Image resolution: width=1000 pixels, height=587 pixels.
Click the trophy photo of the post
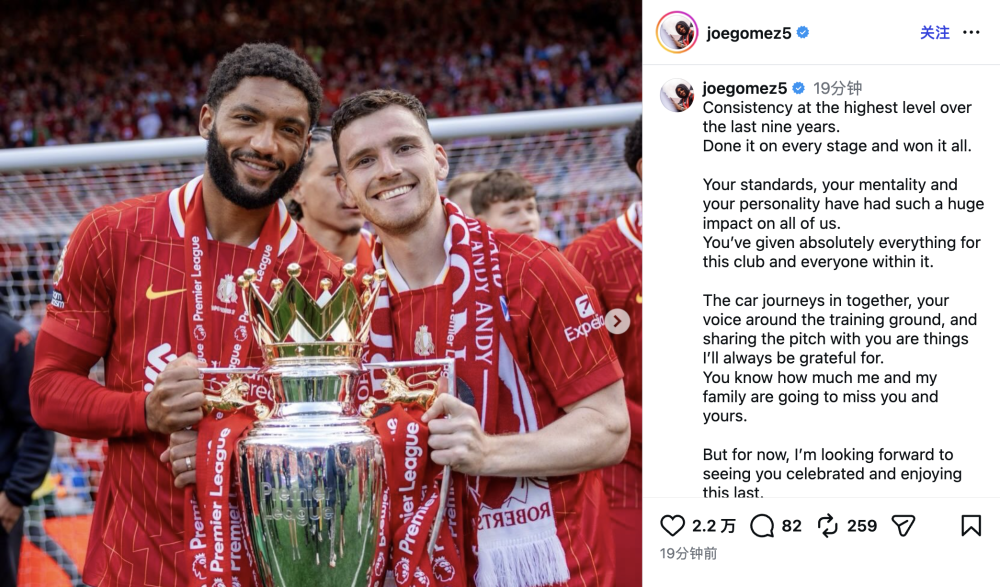point(321,294)
